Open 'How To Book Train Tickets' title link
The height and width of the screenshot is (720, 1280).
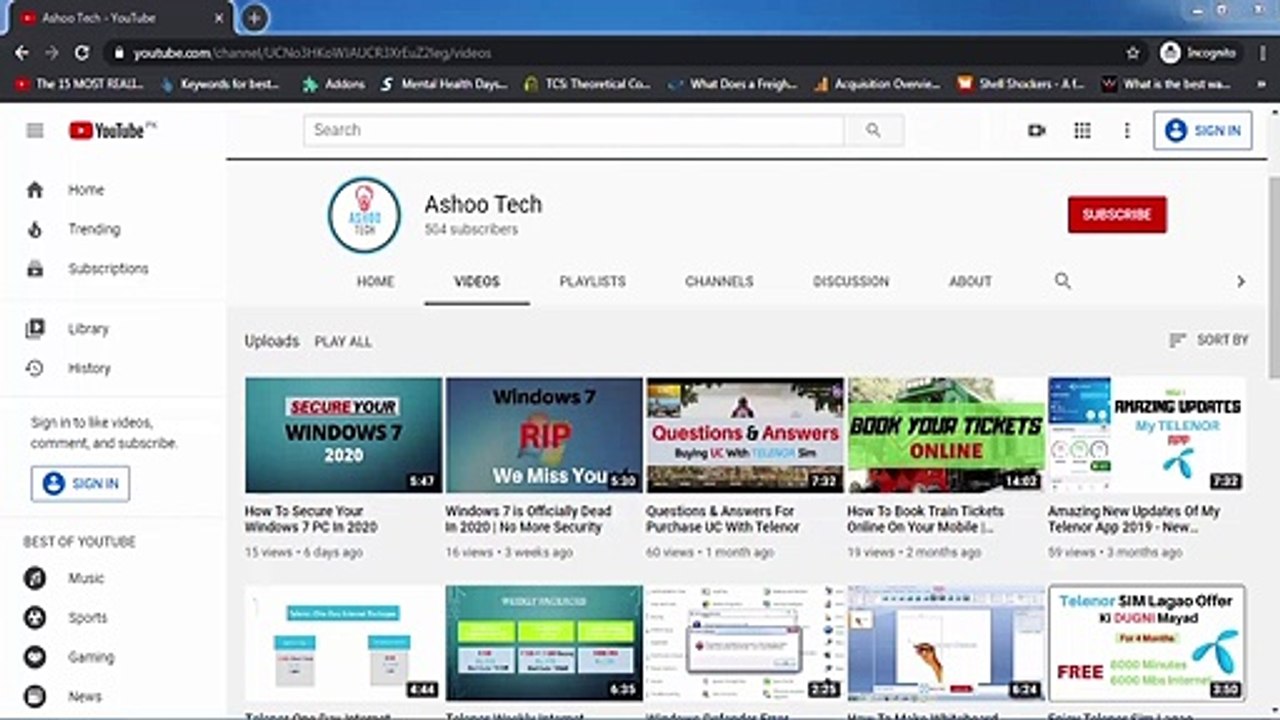926,518
